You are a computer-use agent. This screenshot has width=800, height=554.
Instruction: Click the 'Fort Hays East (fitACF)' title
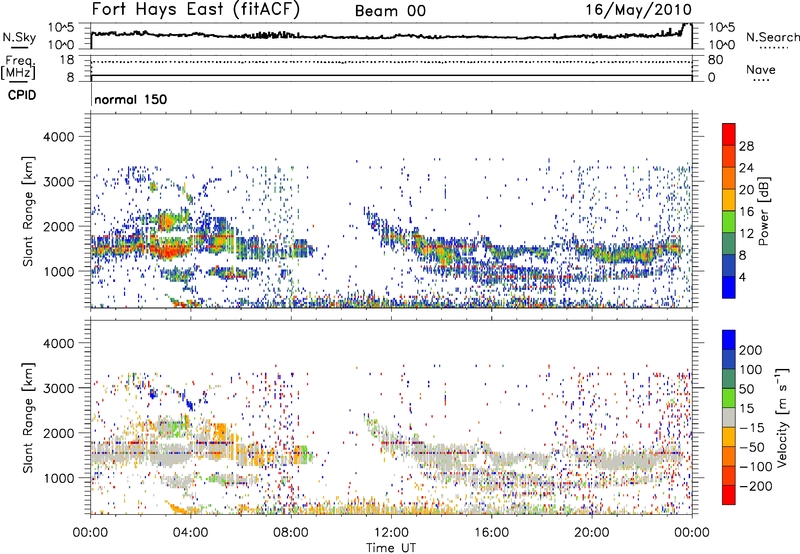click(x=196, y=9)
